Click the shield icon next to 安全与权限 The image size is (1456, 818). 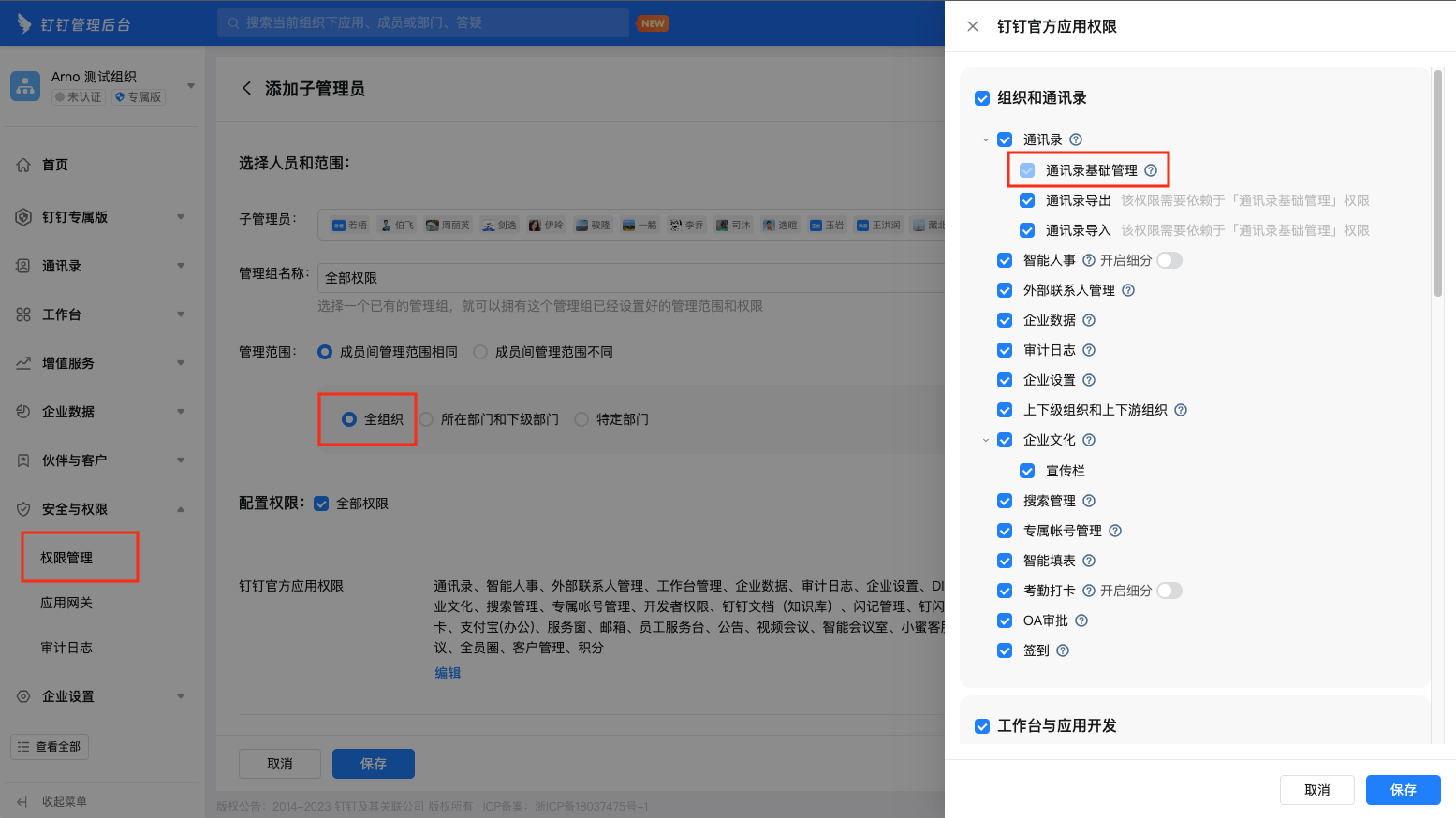point(23,509)
